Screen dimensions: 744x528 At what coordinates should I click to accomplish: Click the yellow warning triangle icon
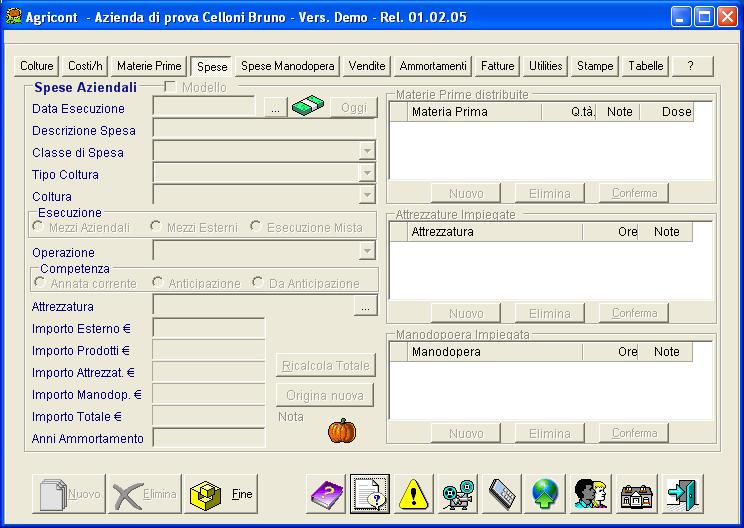pyautogui.click(x=414, y=494)
